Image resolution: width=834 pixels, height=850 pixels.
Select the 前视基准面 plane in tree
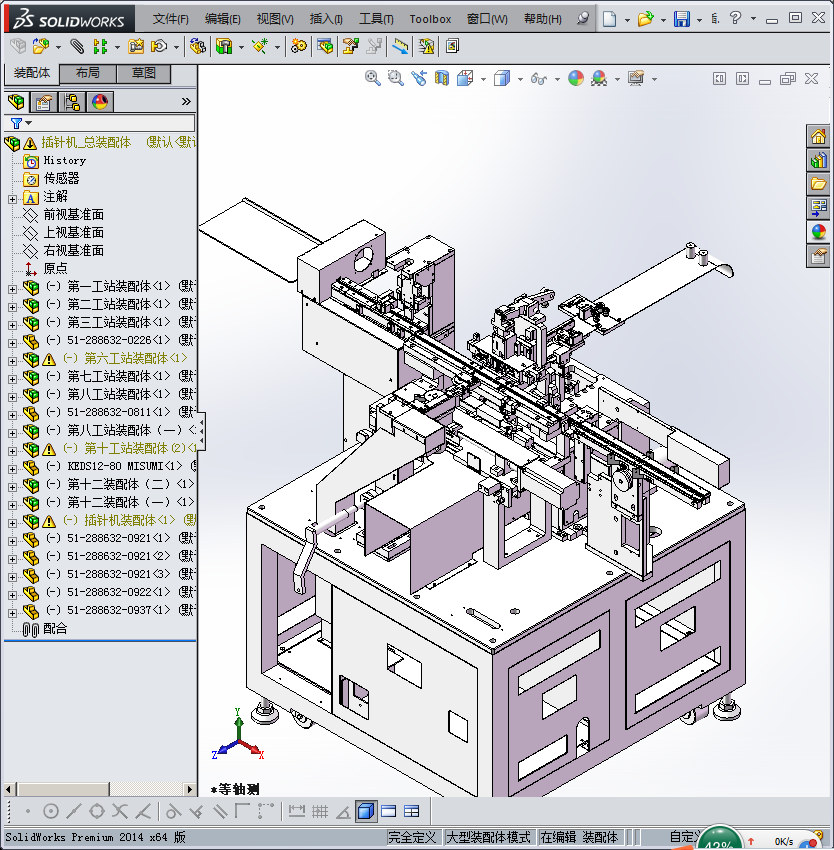tap(73, 215)
